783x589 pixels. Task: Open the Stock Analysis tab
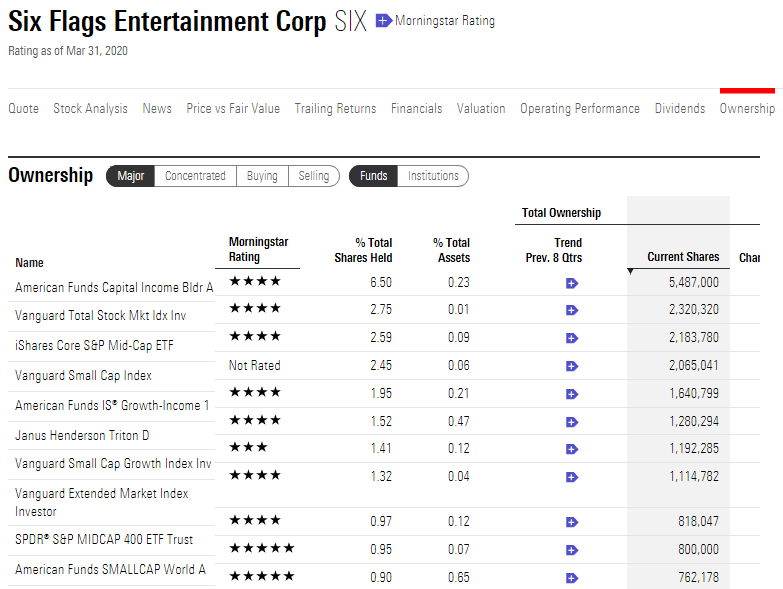pyautogui.click(x=90, y=108)
